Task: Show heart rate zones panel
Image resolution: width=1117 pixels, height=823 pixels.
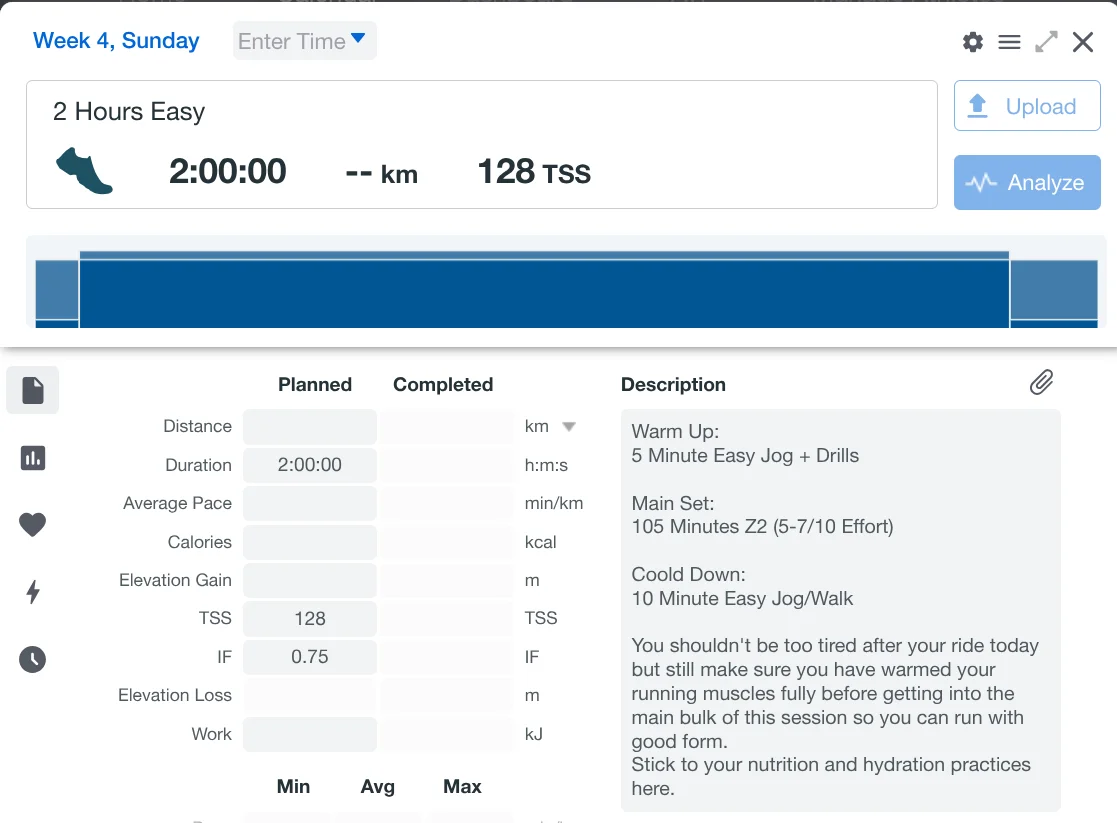Action: [x=33, y=524]
